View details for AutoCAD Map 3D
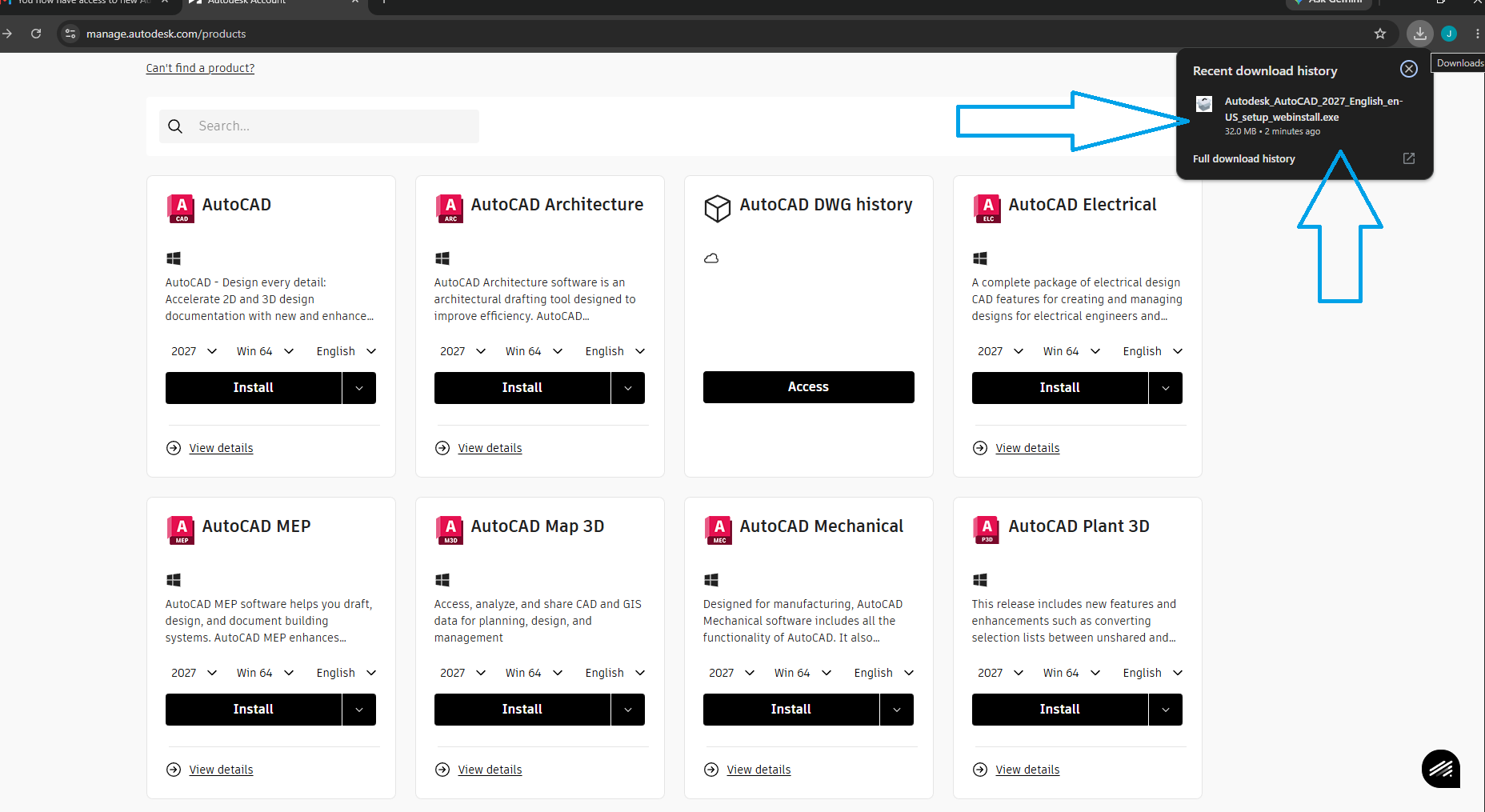 click(490, 770)
